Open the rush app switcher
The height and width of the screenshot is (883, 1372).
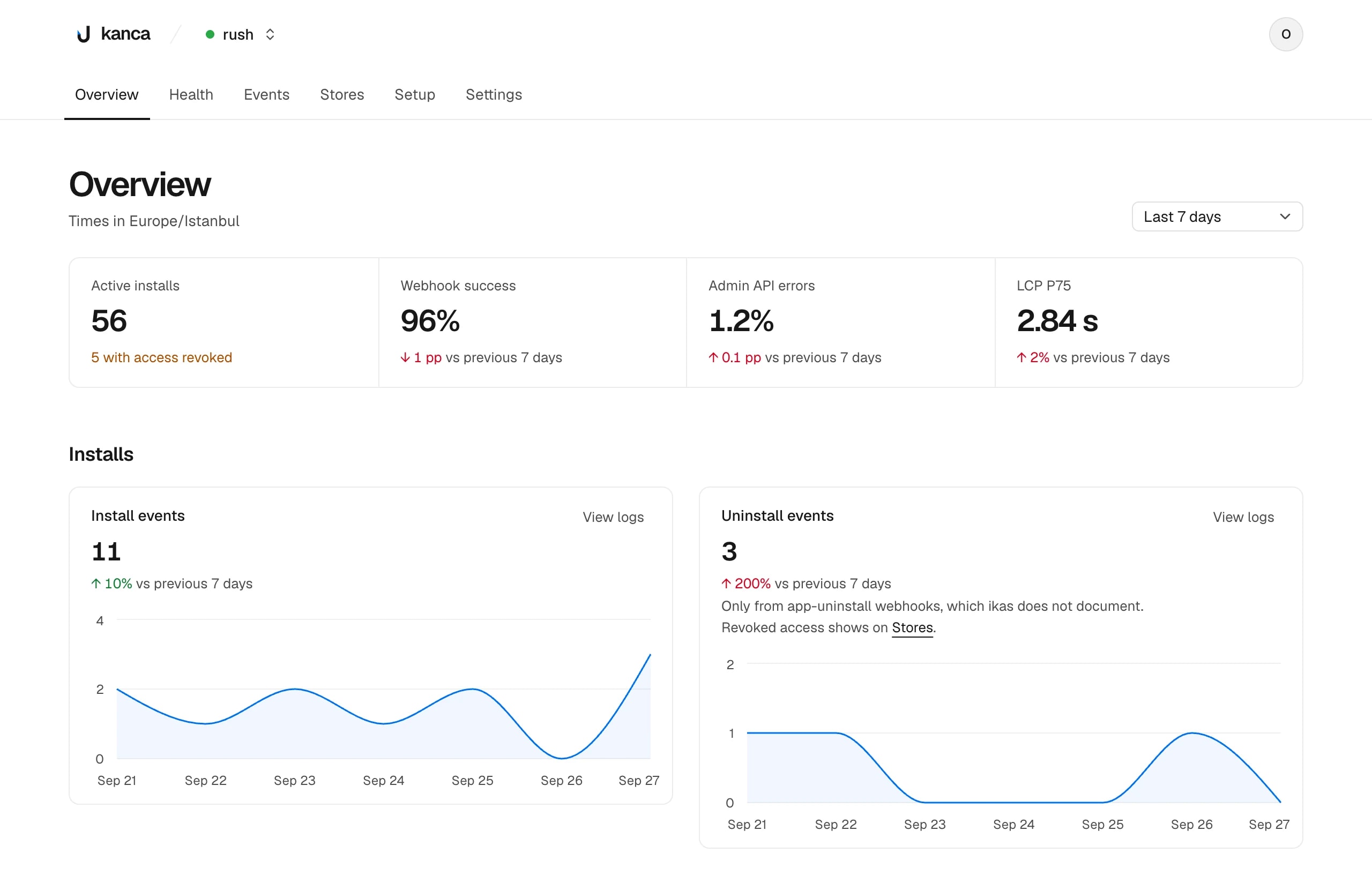pos(240,34)
